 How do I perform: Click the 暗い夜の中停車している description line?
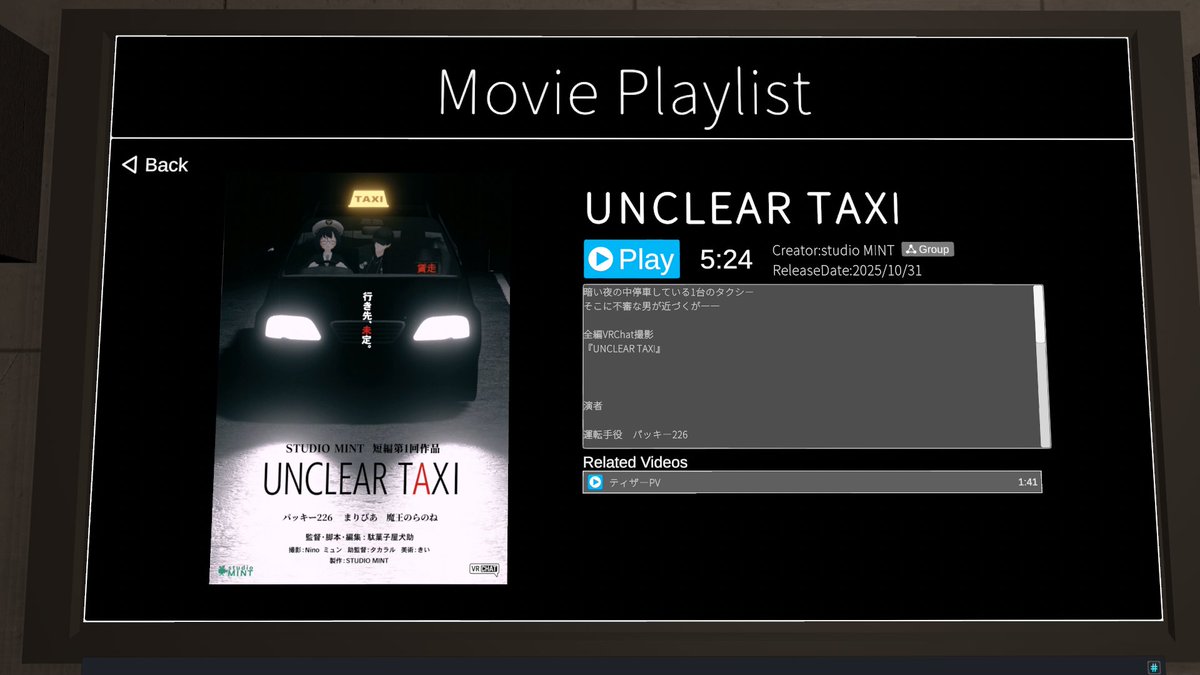click(668, 292)
